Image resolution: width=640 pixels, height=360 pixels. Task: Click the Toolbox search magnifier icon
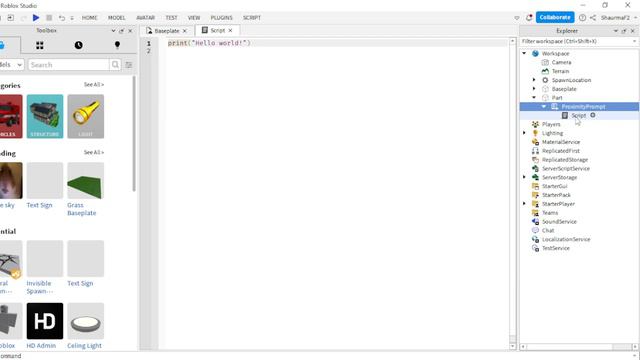coord(115,64)
